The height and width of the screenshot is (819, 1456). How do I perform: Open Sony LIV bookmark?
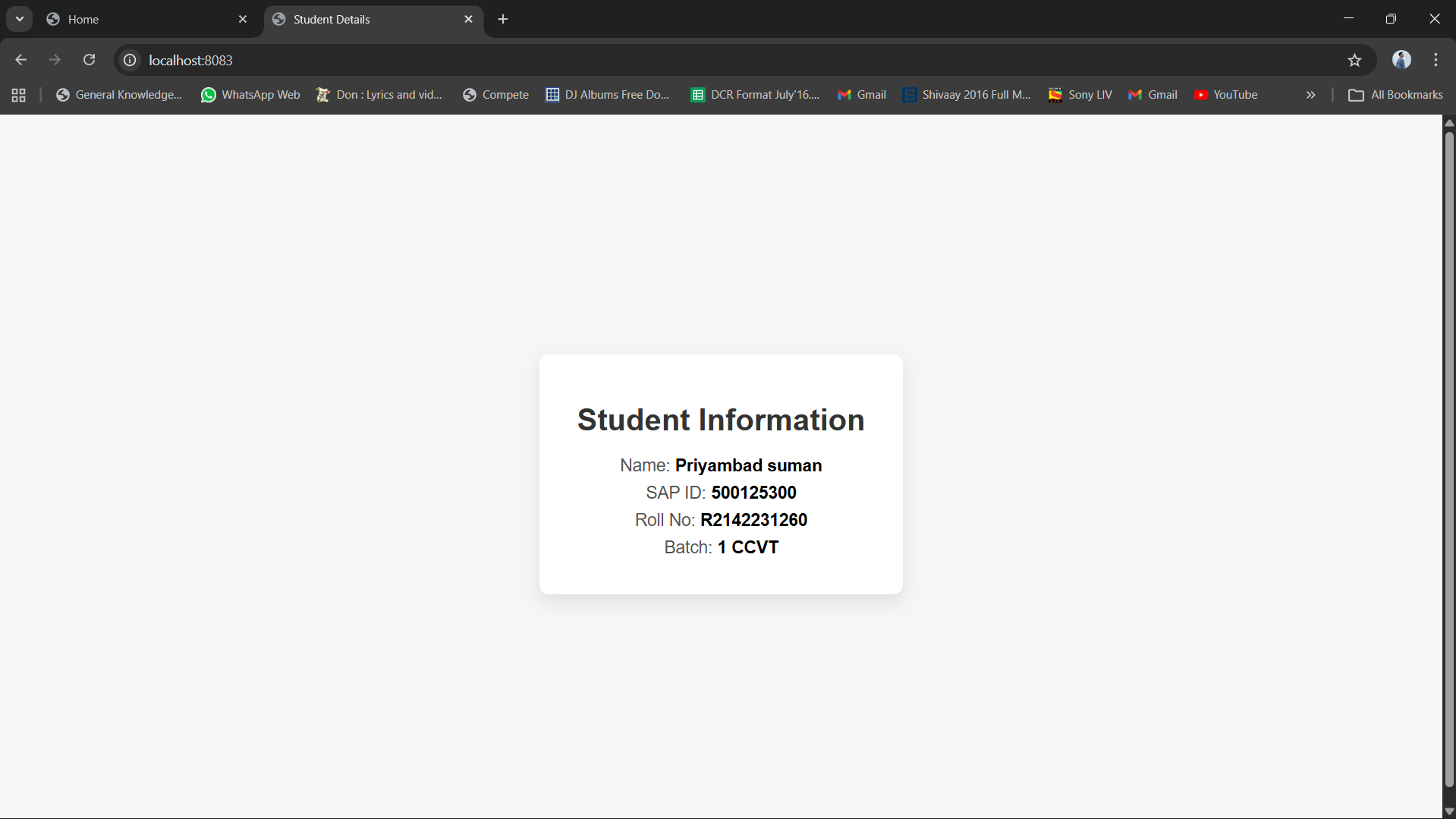(x=1080, y=95)
